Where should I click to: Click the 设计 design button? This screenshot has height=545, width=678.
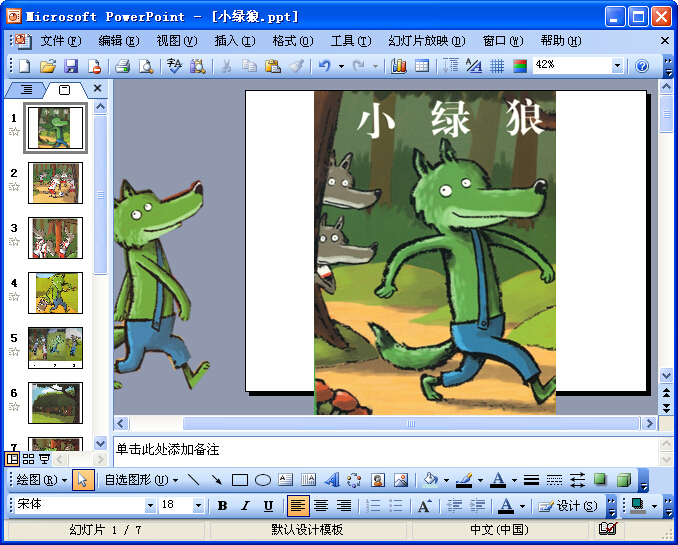click(x=568, y=506)
